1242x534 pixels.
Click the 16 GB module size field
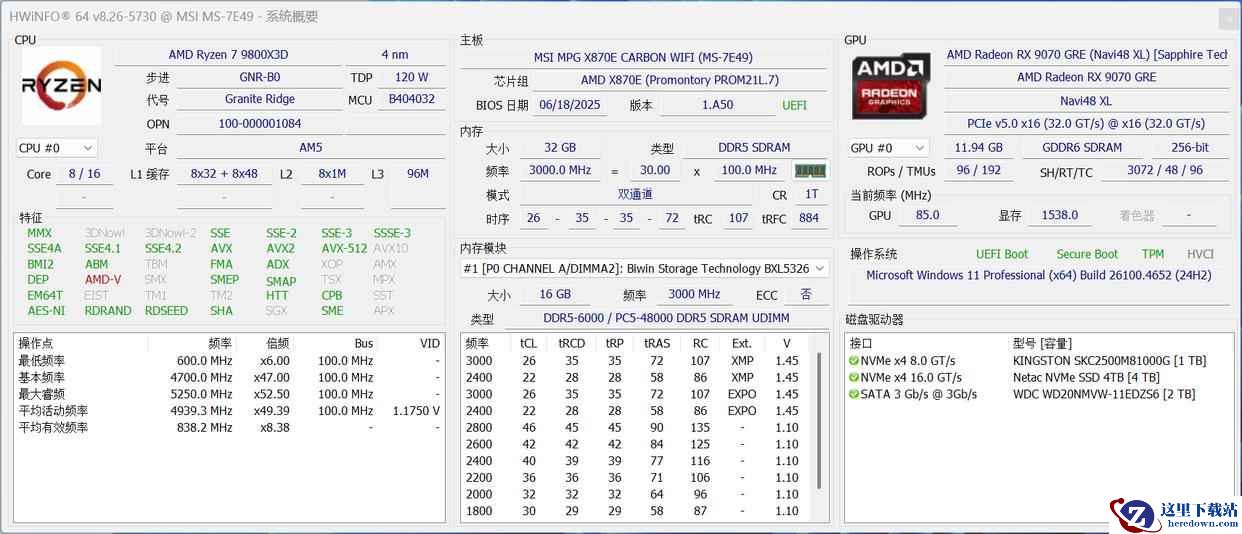[555, 295]
